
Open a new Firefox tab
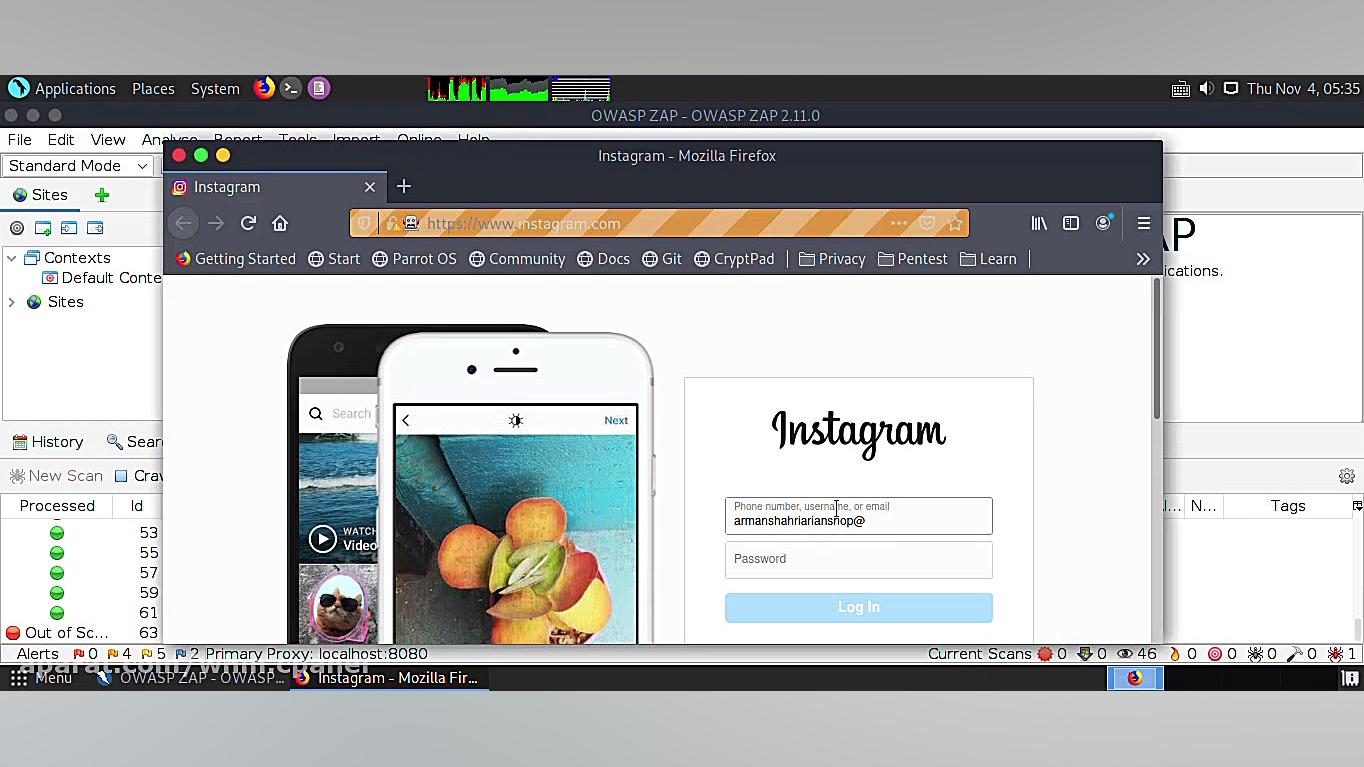pyautogui.click(x=404, y=186)
